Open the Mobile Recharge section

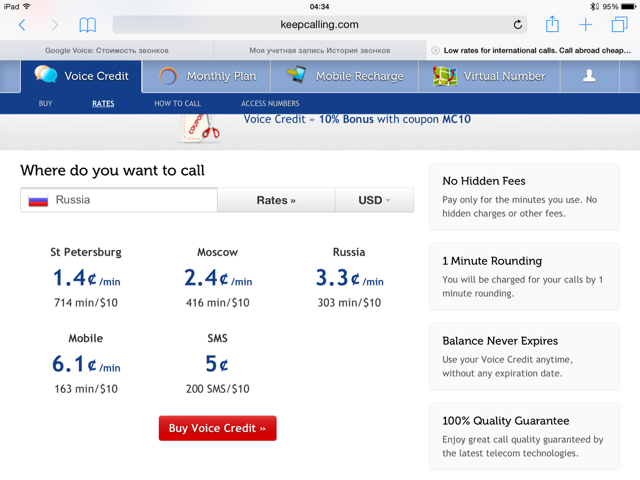pos(345,76)
